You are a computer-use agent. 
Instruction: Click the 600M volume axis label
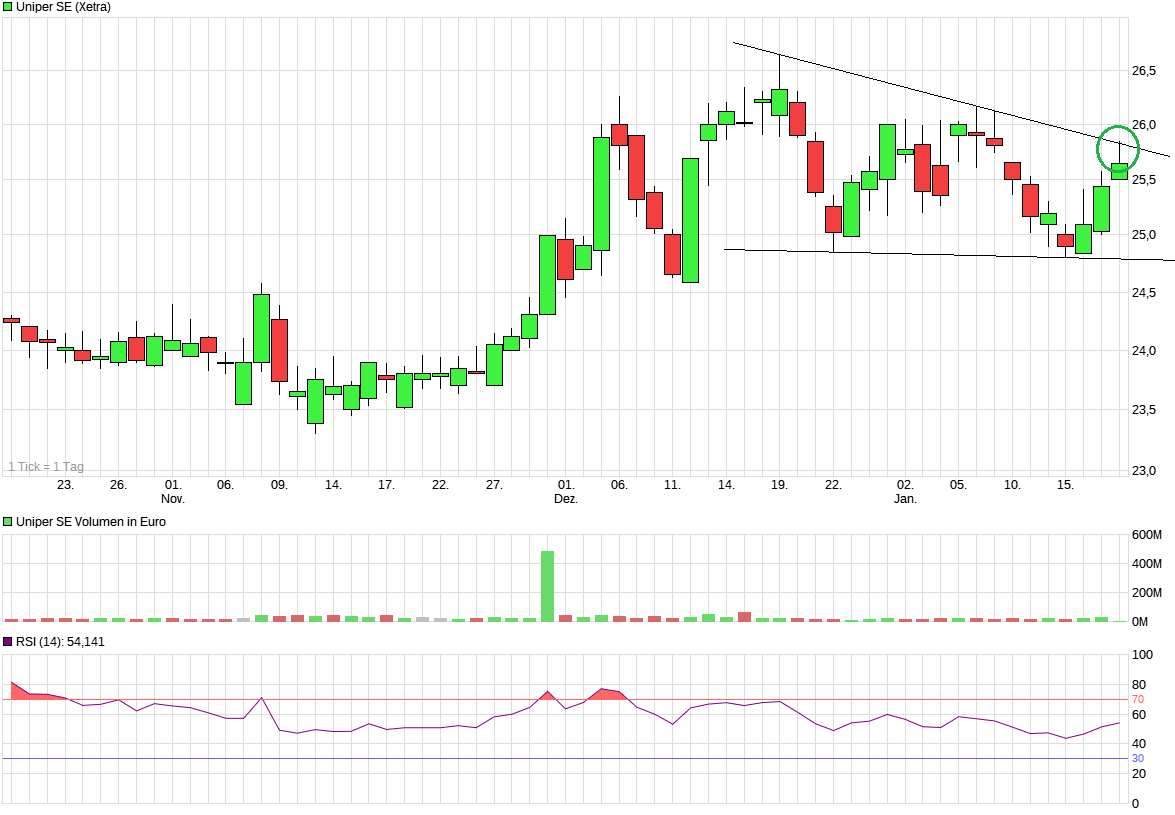(1147, 535)
